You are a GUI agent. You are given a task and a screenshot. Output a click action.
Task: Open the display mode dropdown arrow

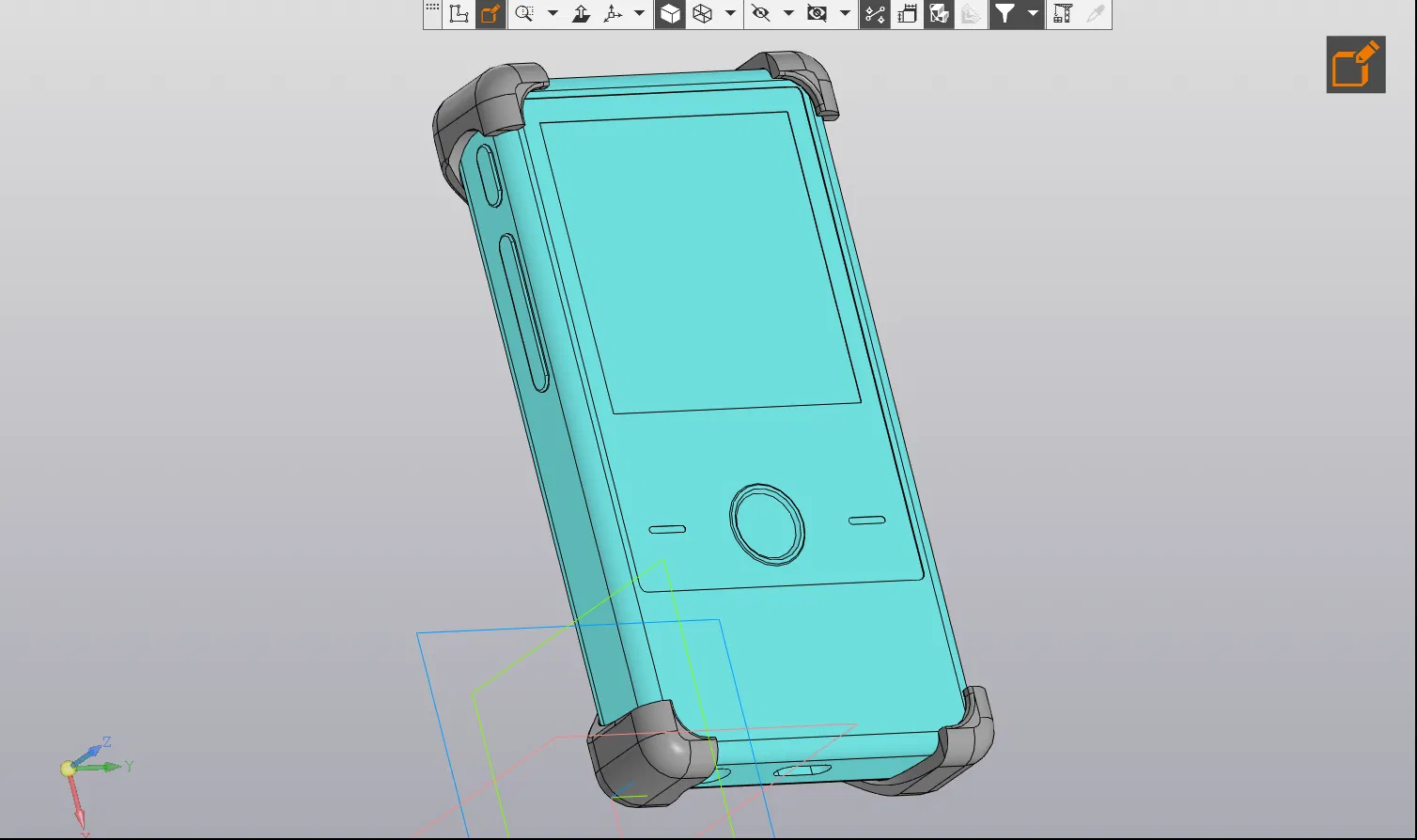[730, 14]
